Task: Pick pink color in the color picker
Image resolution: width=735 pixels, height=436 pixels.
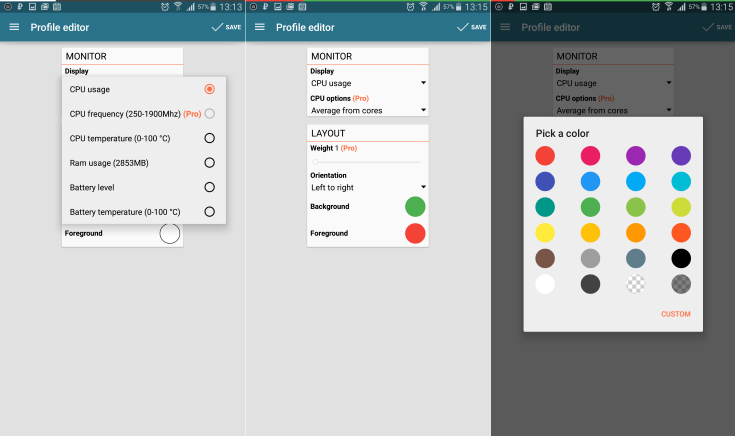Action: point(591,156)
